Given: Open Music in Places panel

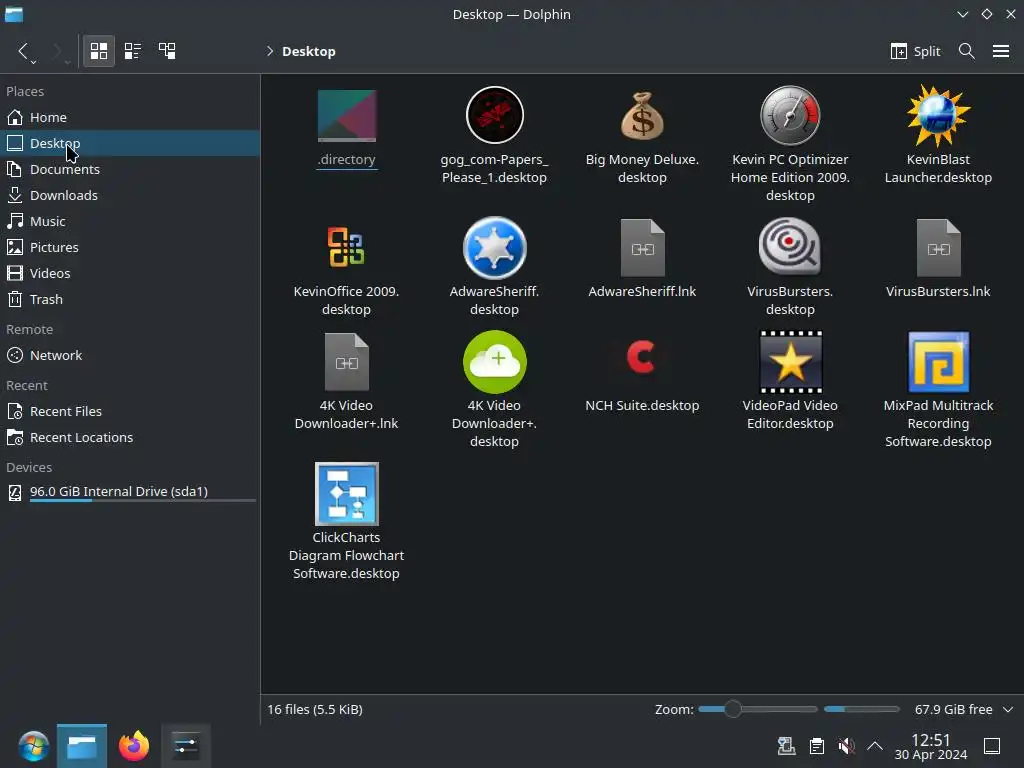Looking at the screenshot, I should pyautogui.click(x=130, y=221).
